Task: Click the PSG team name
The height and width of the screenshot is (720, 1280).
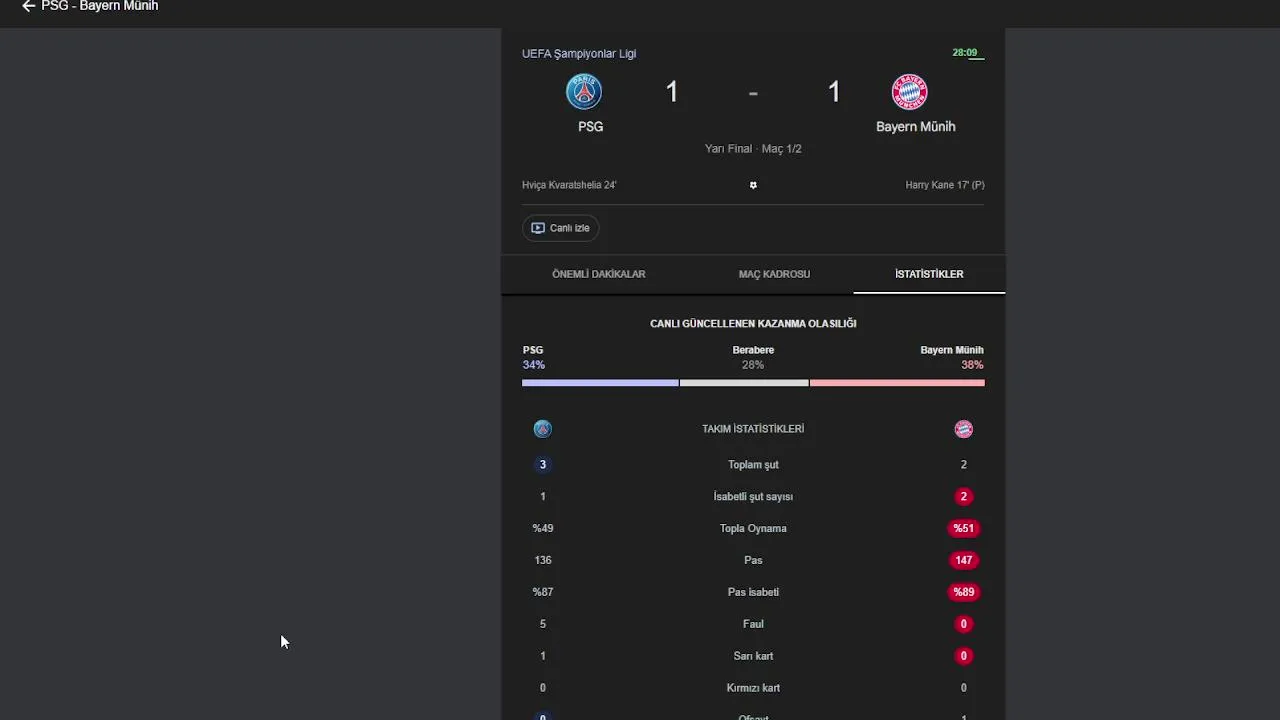Action: [x=590, y=127]
